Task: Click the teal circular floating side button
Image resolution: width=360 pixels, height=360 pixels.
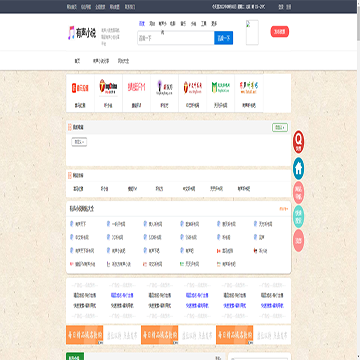Action: pos(298,217)
